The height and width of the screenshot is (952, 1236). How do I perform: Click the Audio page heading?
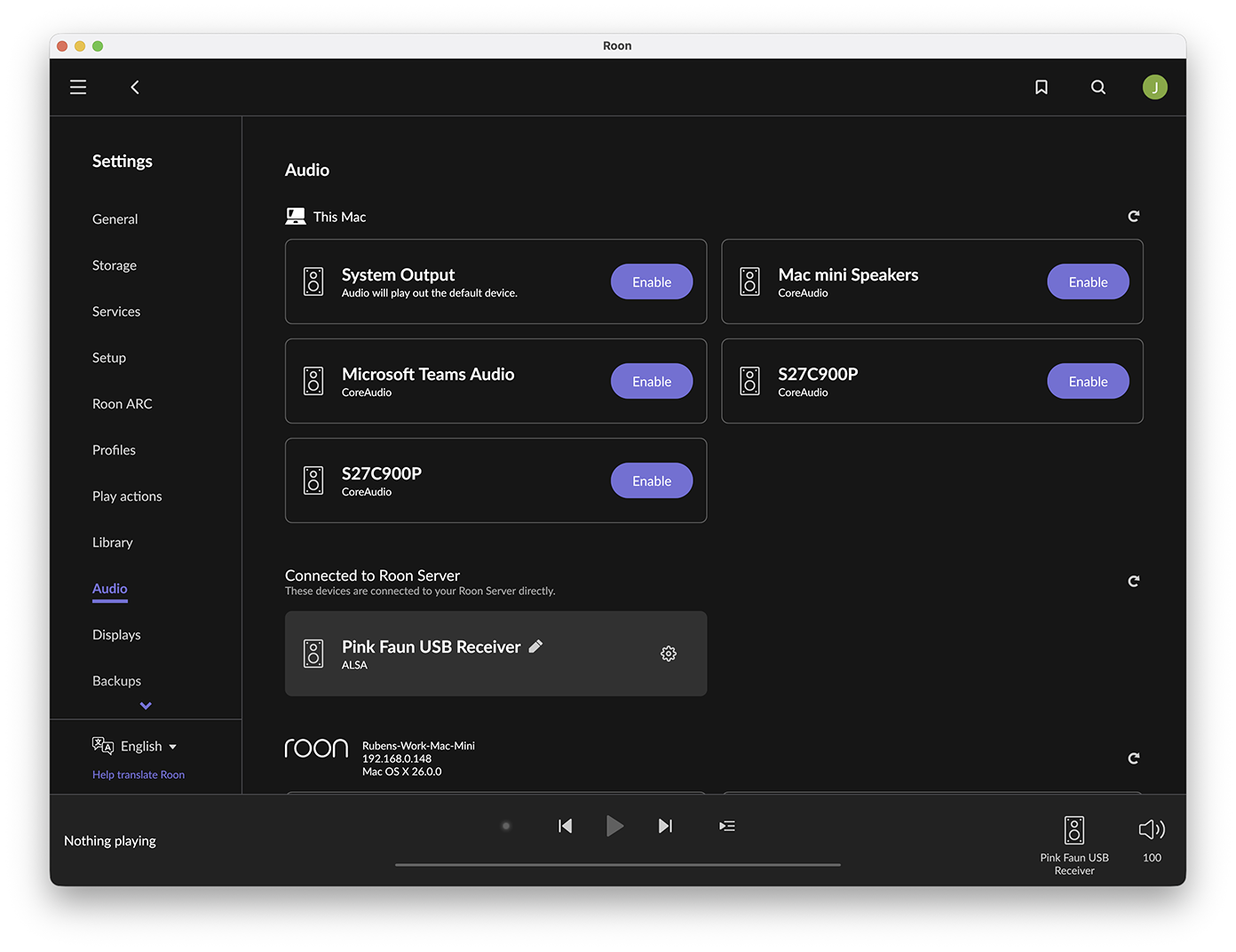tap(307, 170)
